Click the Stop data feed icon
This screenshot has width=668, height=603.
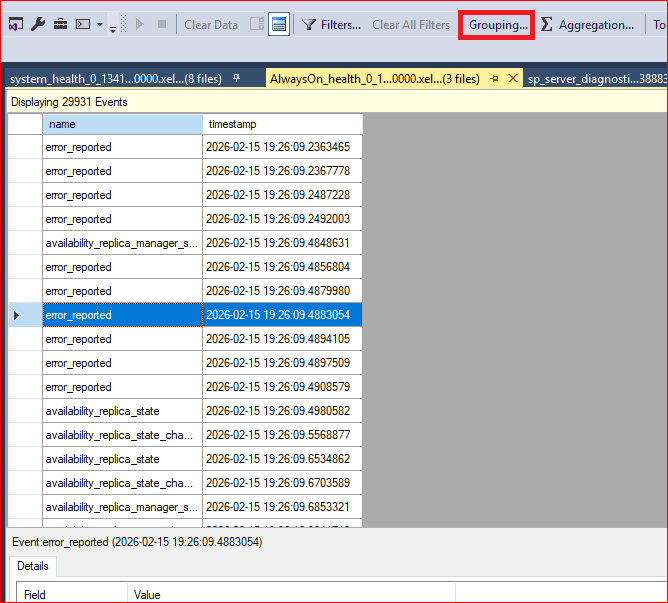click(x=161, y=24)
